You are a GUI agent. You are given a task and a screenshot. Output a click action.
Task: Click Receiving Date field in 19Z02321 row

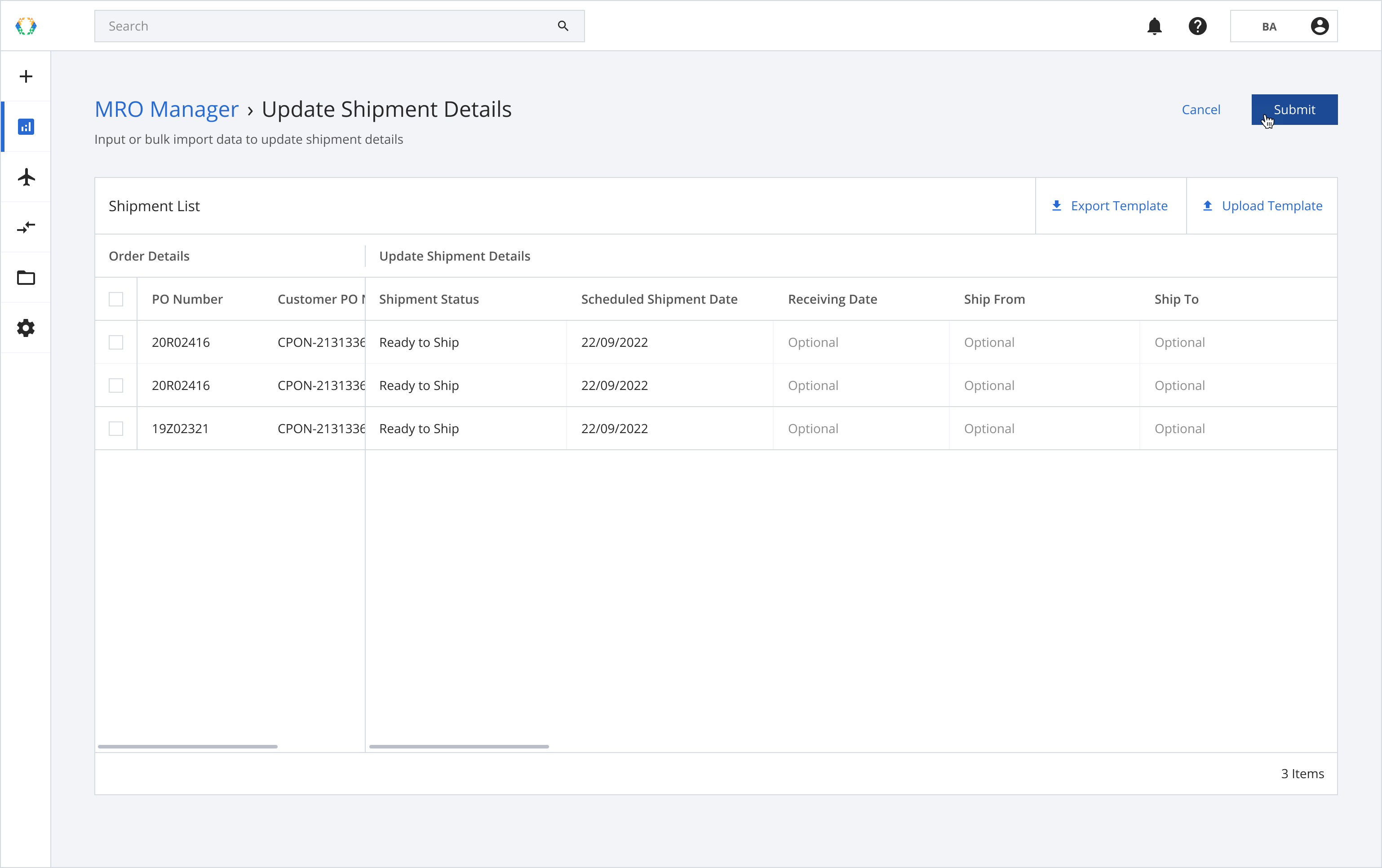tap(861, 428)
